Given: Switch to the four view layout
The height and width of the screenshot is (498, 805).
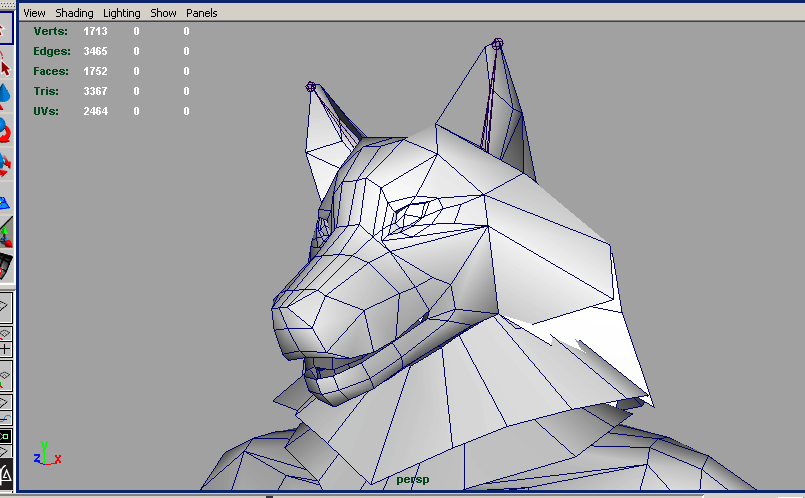Looking at the screenshot, I should click(5, 341).
